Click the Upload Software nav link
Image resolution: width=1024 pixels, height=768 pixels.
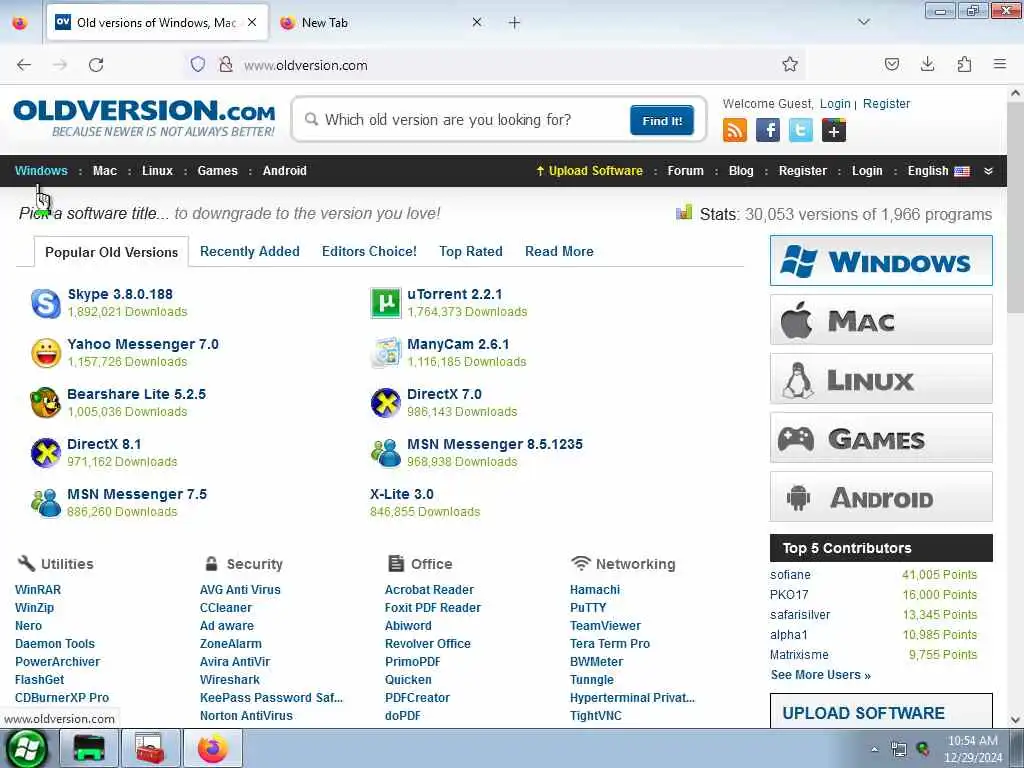[589, 171]
